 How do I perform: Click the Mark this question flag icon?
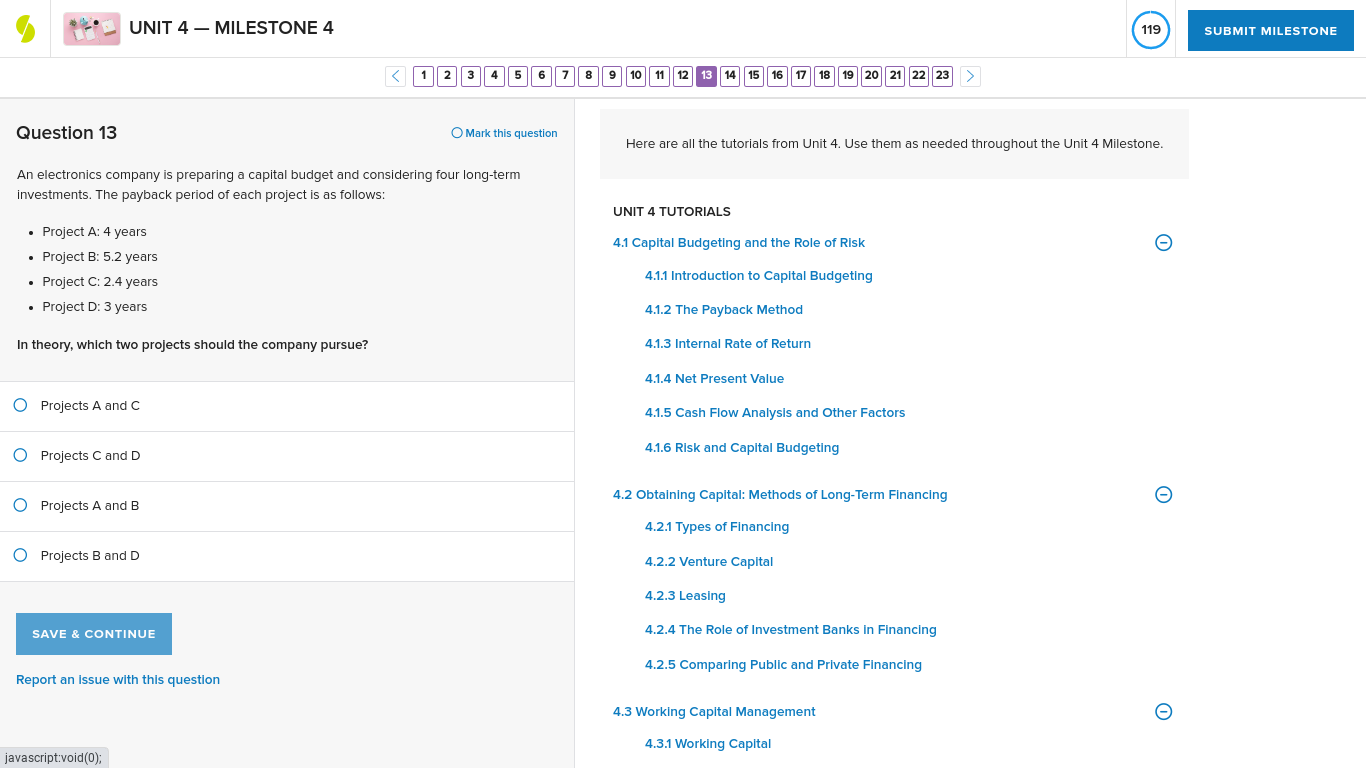click(x=455, y=132)
